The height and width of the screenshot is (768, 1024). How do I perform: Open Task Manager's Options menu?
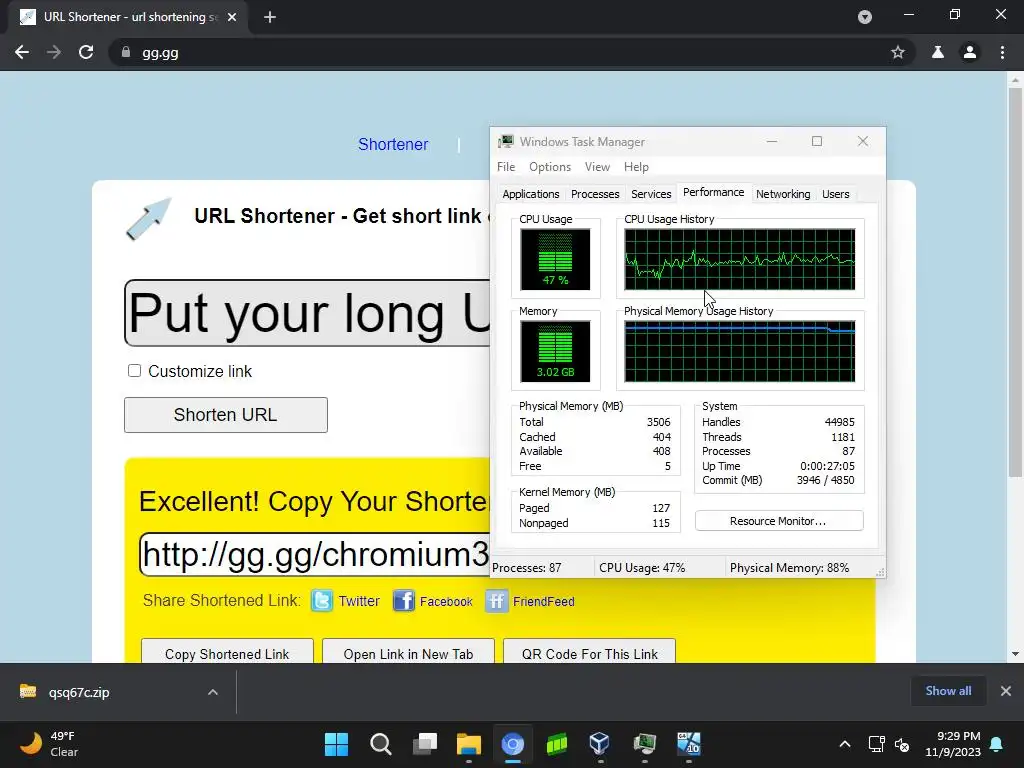coord(550,167)
